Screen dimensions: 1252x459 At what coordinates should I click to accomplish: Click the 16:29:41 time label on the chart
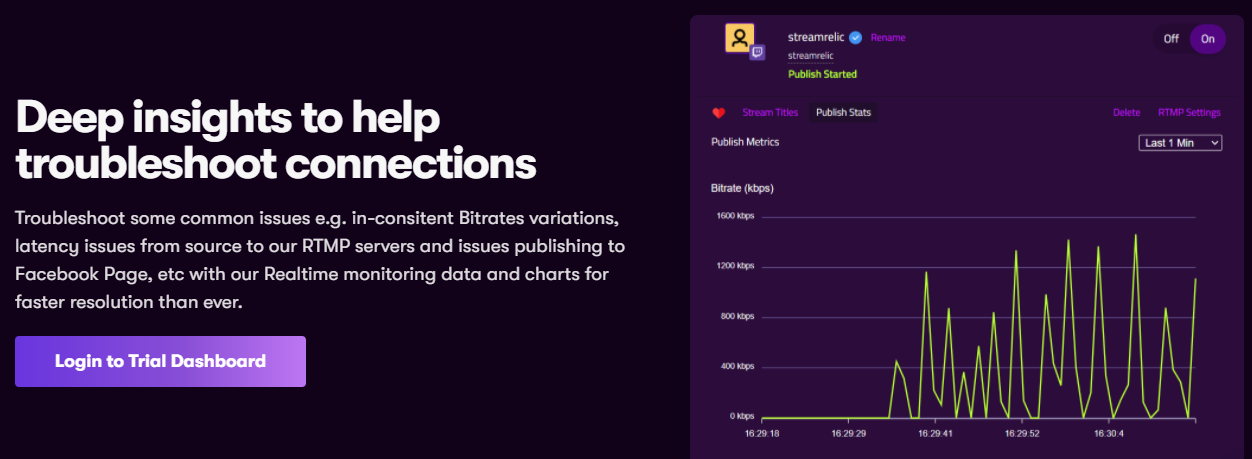point(934,435)
